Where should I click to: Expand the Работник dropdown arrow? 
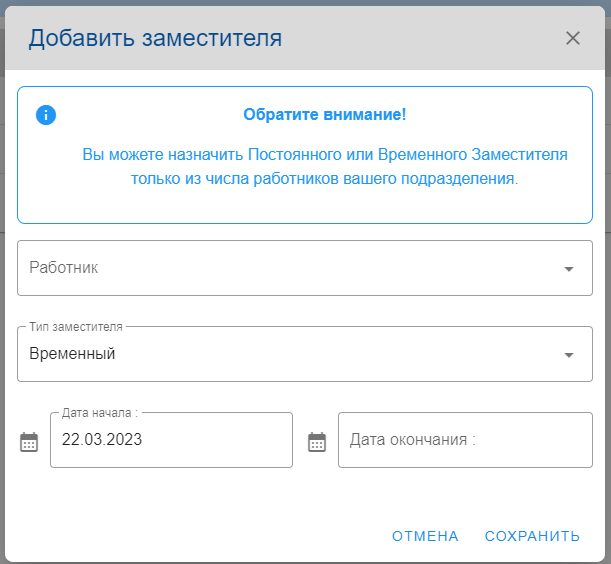click(568, 269)
